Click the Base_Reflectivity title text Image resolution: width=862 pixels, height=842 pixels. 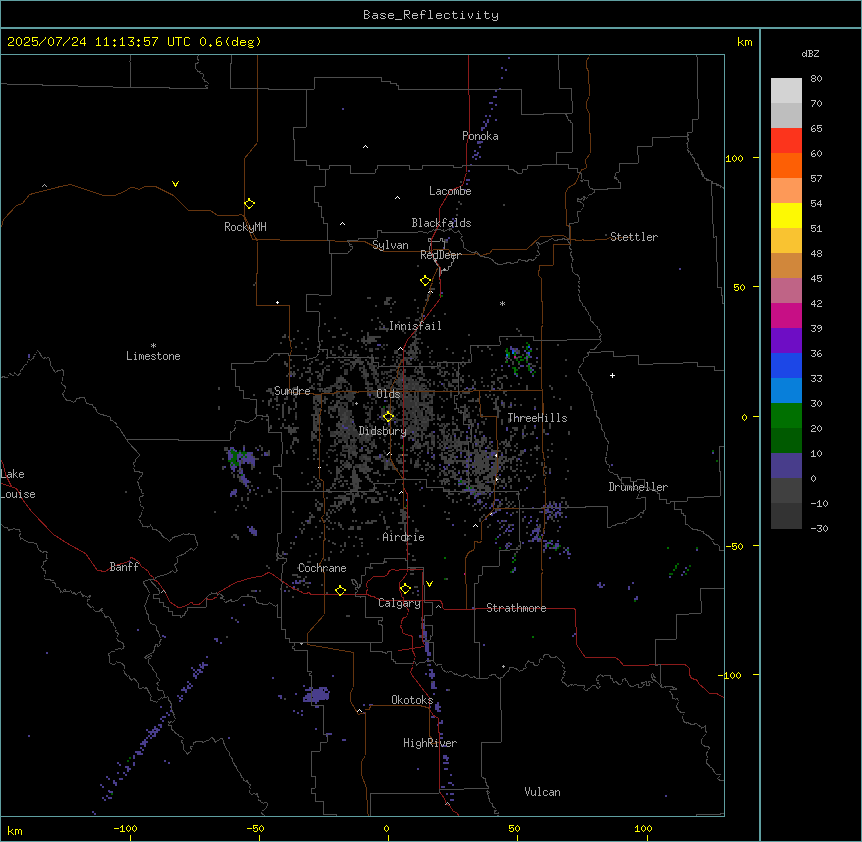[x=431, y=15]
